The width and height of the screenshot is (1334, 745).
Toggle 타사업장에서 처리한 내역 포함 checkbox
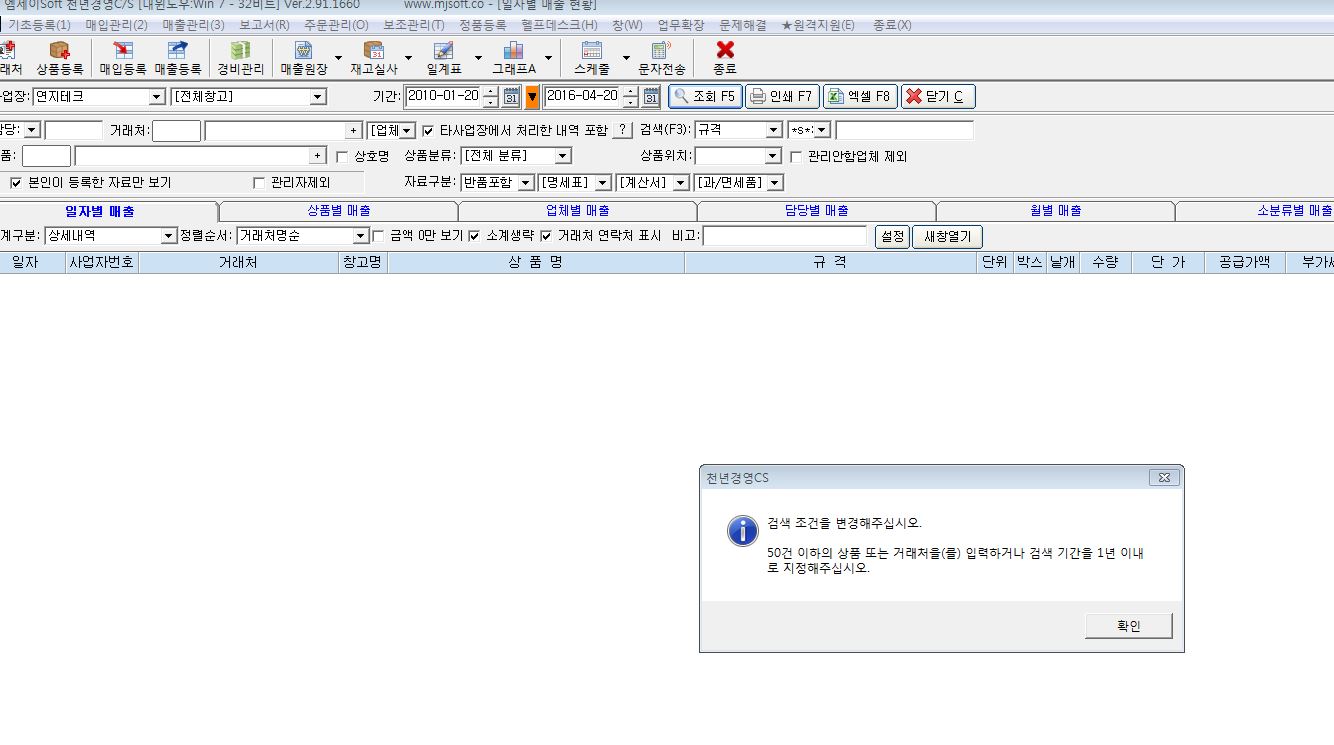coord(428,130)
